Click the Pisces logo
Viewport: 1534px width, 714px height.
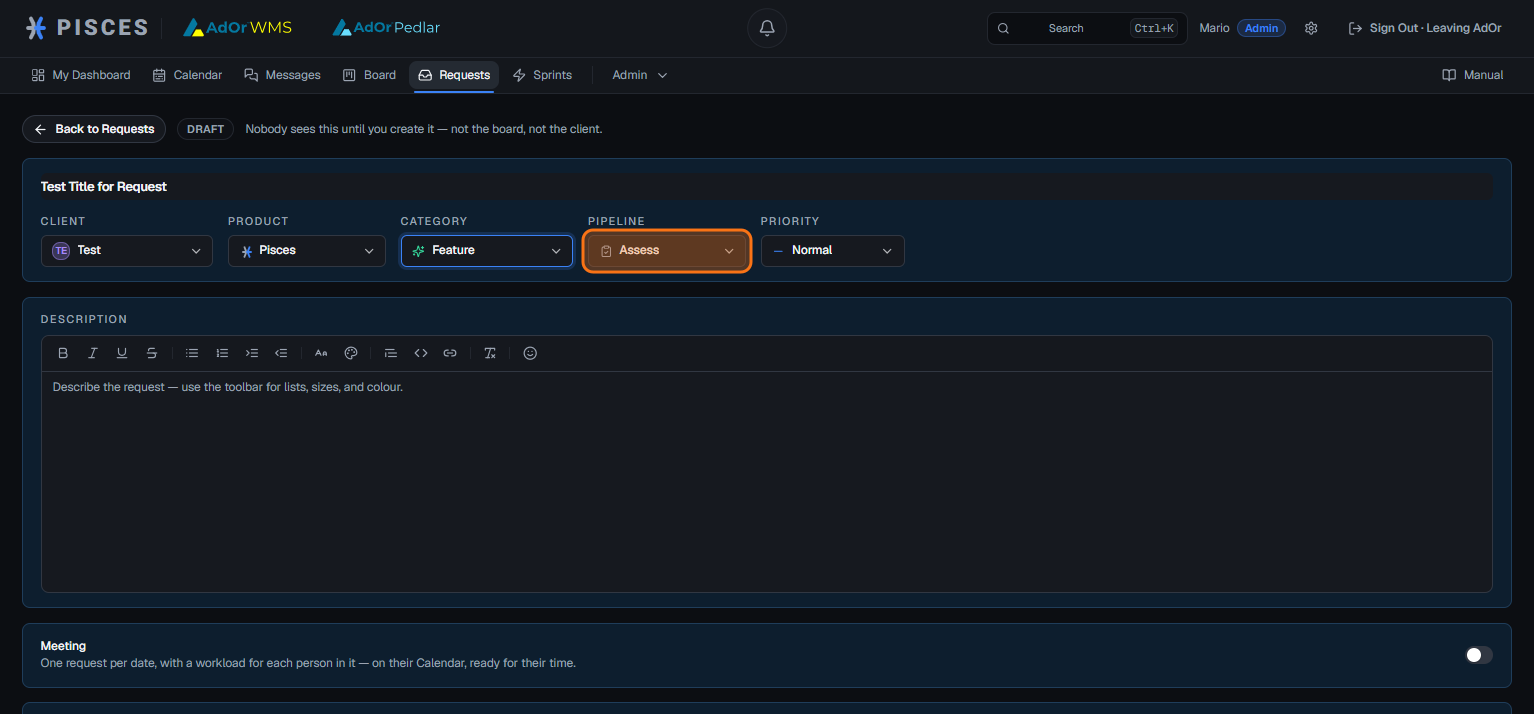pos(86,28)
